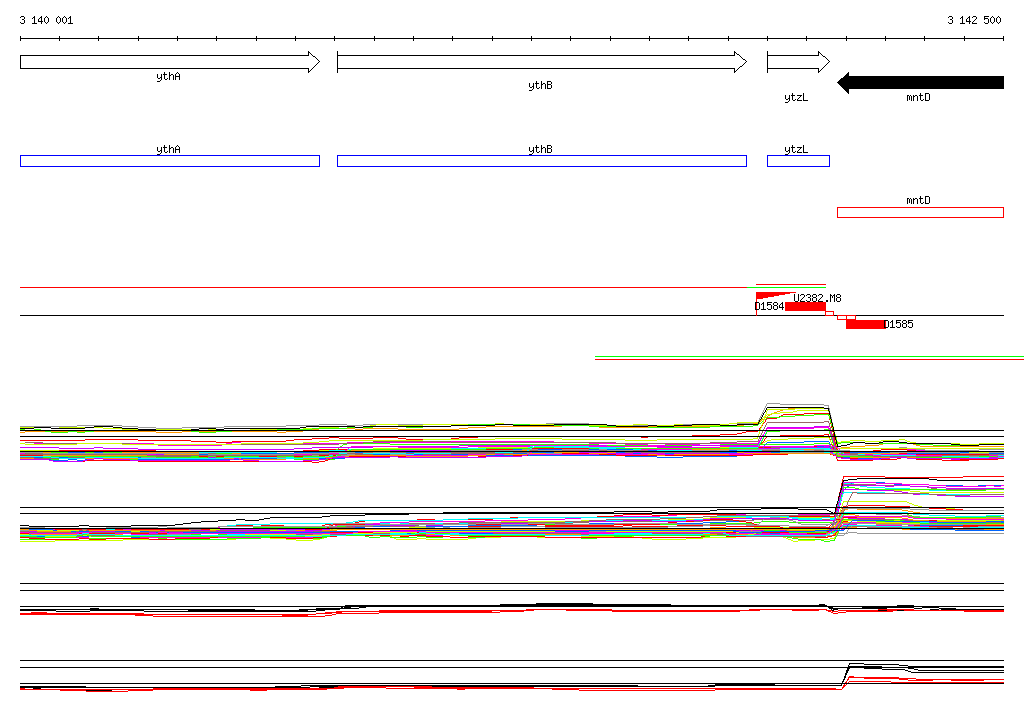Click the blue ythA annotation box
The width and height of the screenshot is (1024, 714).
click(x=170, y=161)
